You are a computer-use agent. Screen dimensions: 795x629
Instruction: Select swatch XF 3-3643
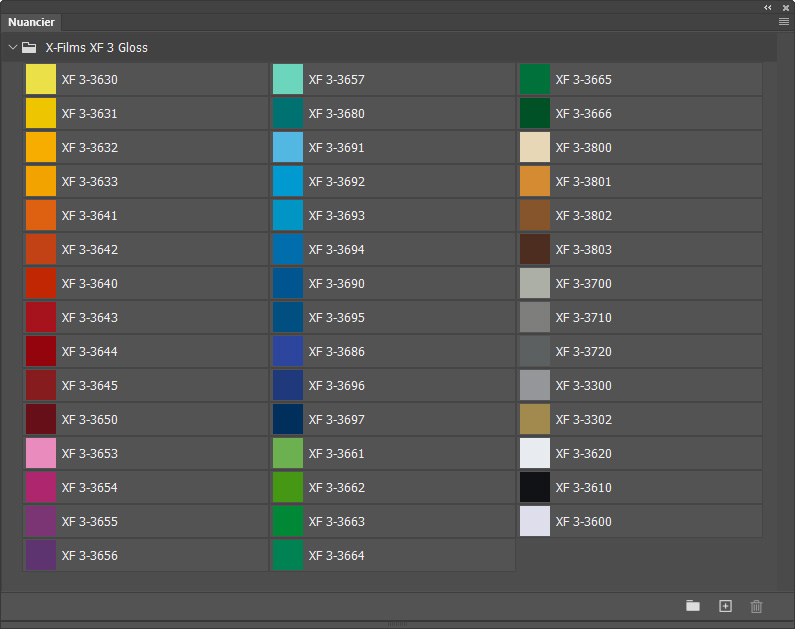tap(41, 317)
